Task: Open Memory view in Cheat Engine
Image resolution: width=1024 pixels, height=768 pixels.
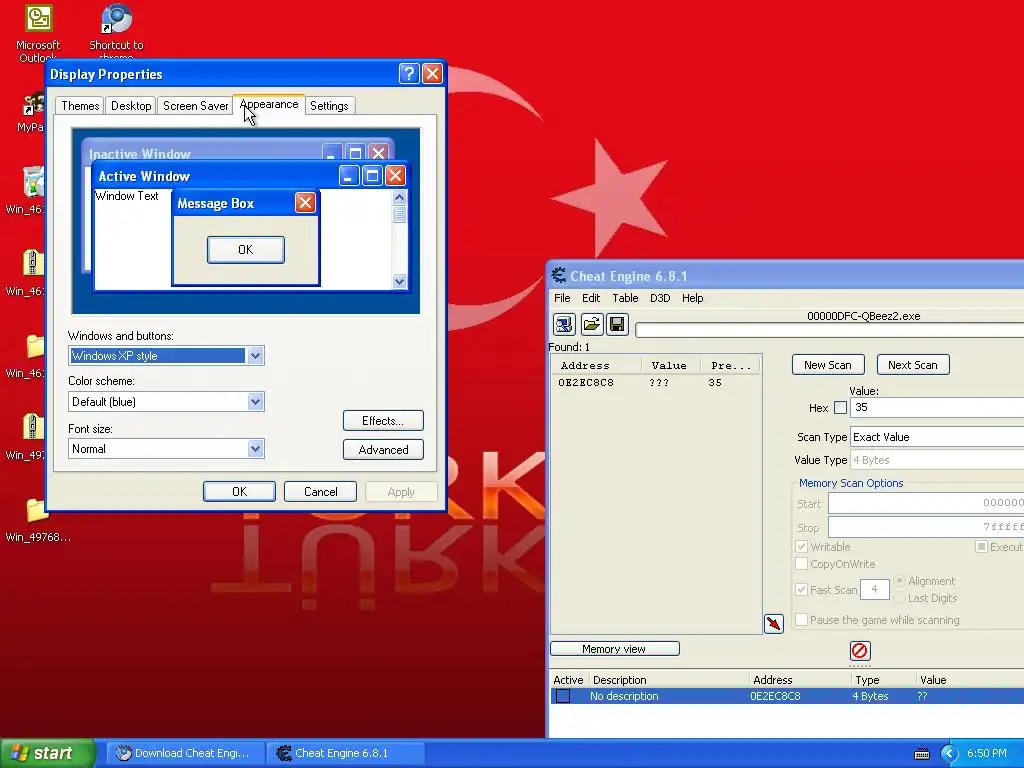Action: [x=615, y=648]
